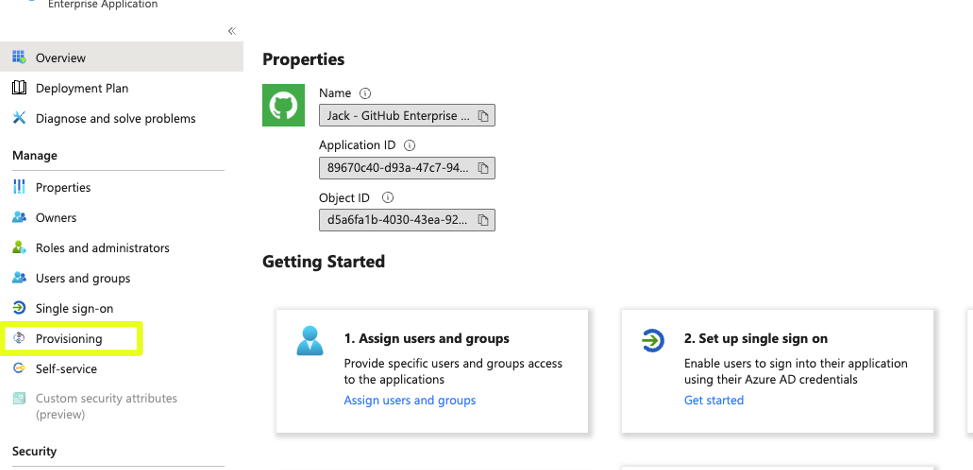Click the '1. Assign users and groups' heading

coord(427,338)
